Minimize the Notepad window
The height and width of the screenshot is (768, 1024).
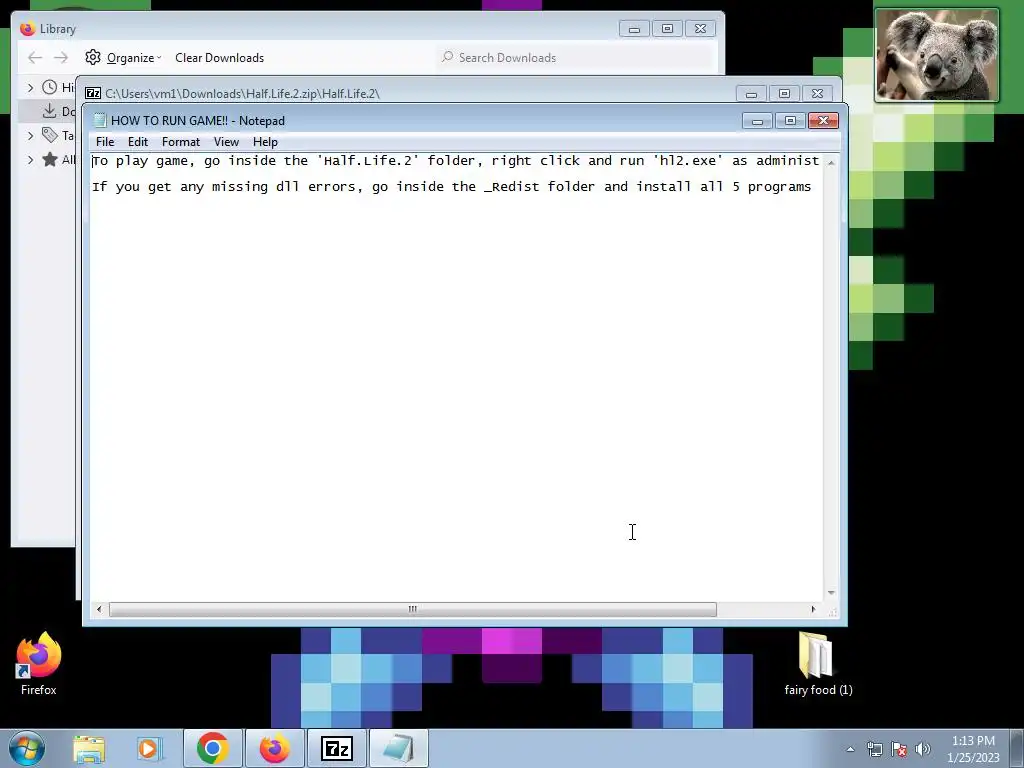pos(758,121)
